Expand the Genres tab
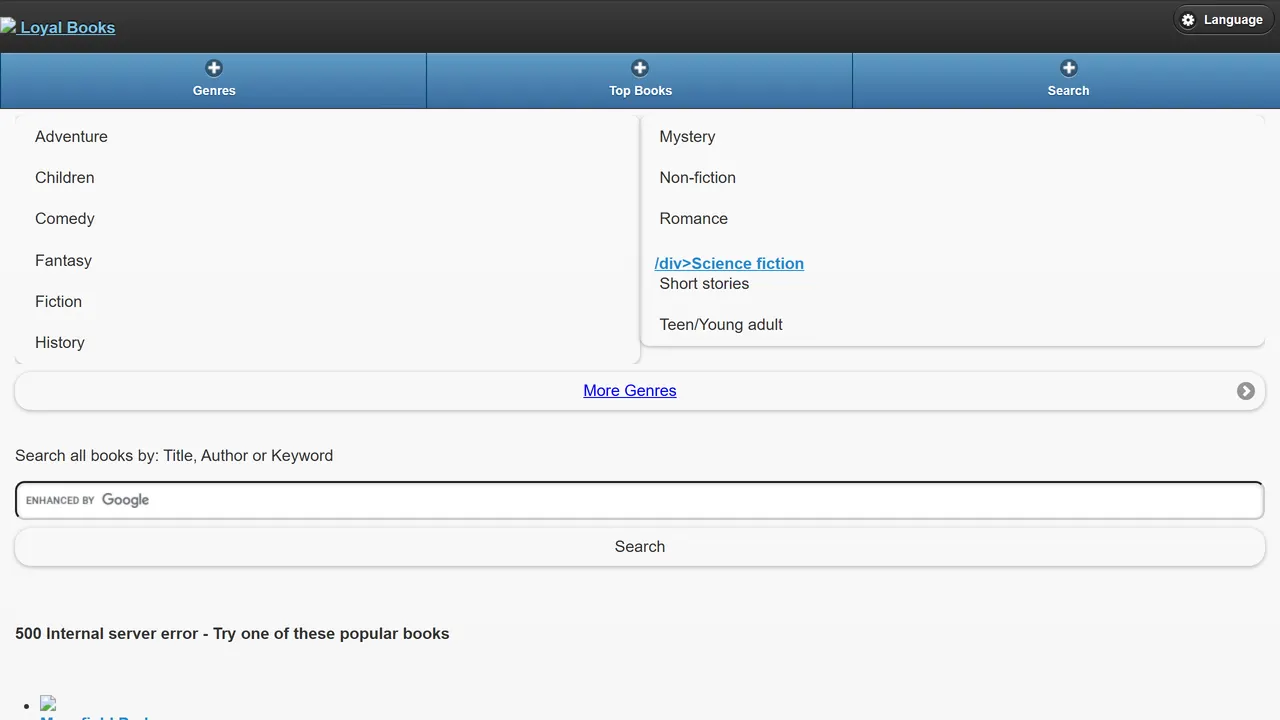Screen dimensions: 1280x720 (214, 80)
